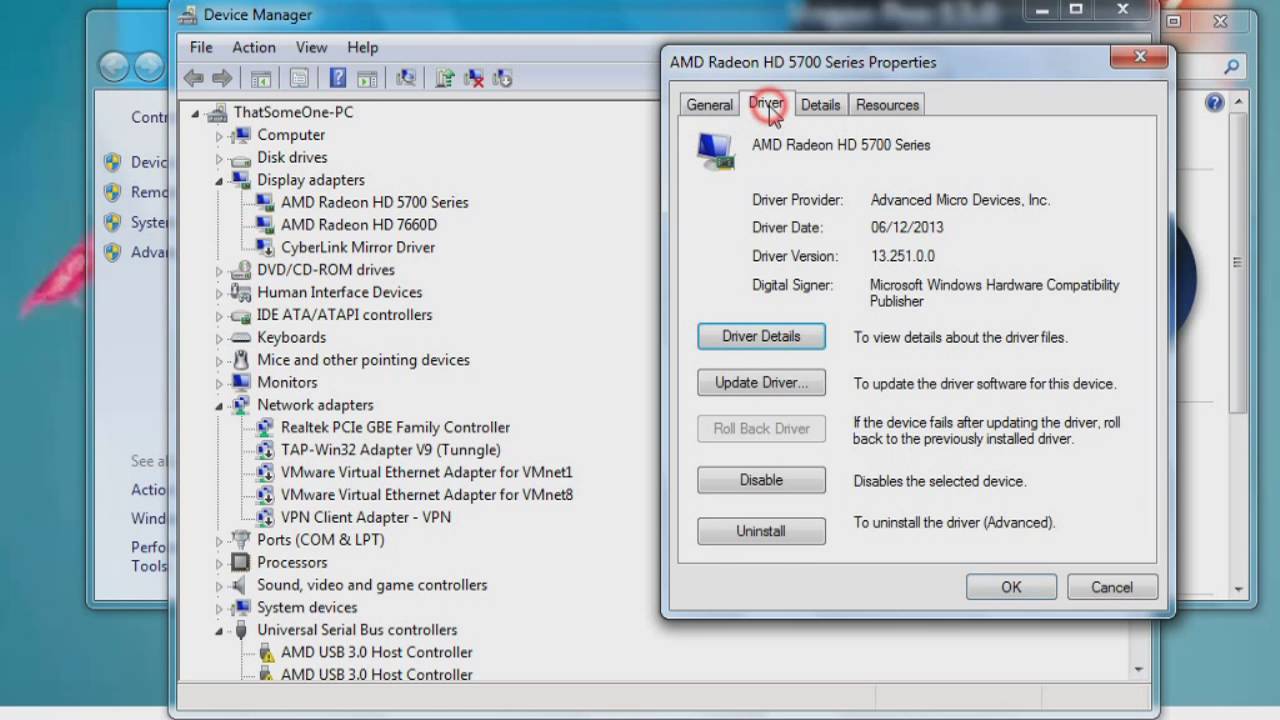
Task: Click the back button in the background Control Panel window
Action: [x=113, y=67]
